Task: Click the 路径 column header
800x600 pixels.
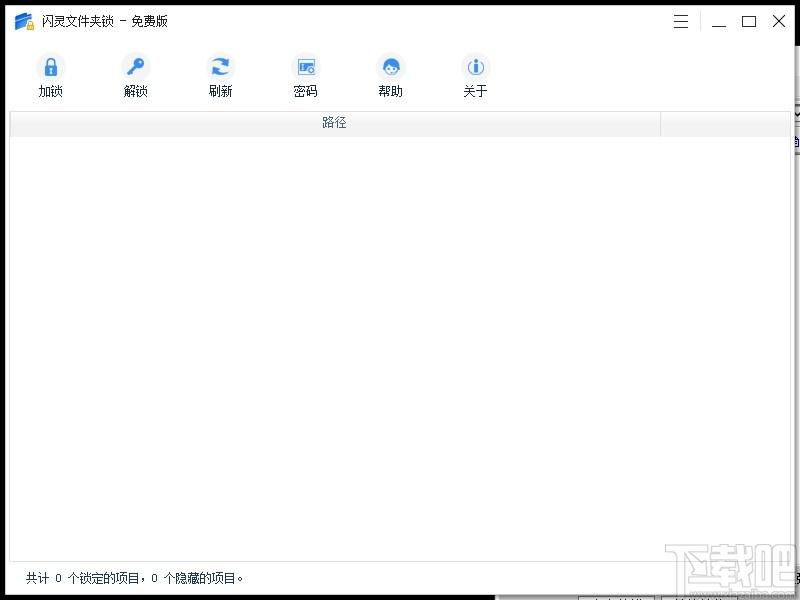Action: click(335, 123)
